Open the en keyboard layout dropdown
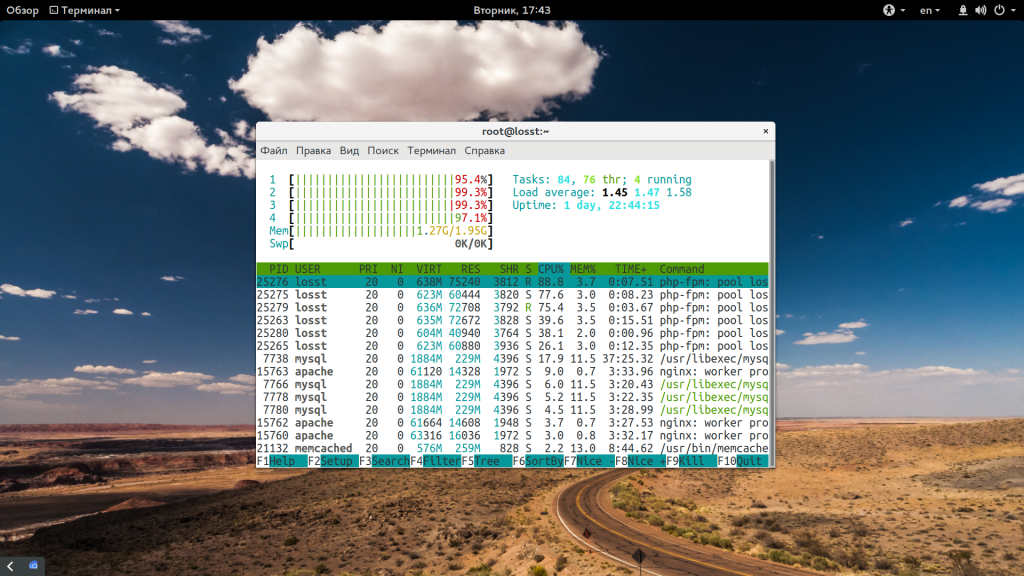The height and width of the screenshot is (576, 1024). pyautogui.click(x=929, y=10)
